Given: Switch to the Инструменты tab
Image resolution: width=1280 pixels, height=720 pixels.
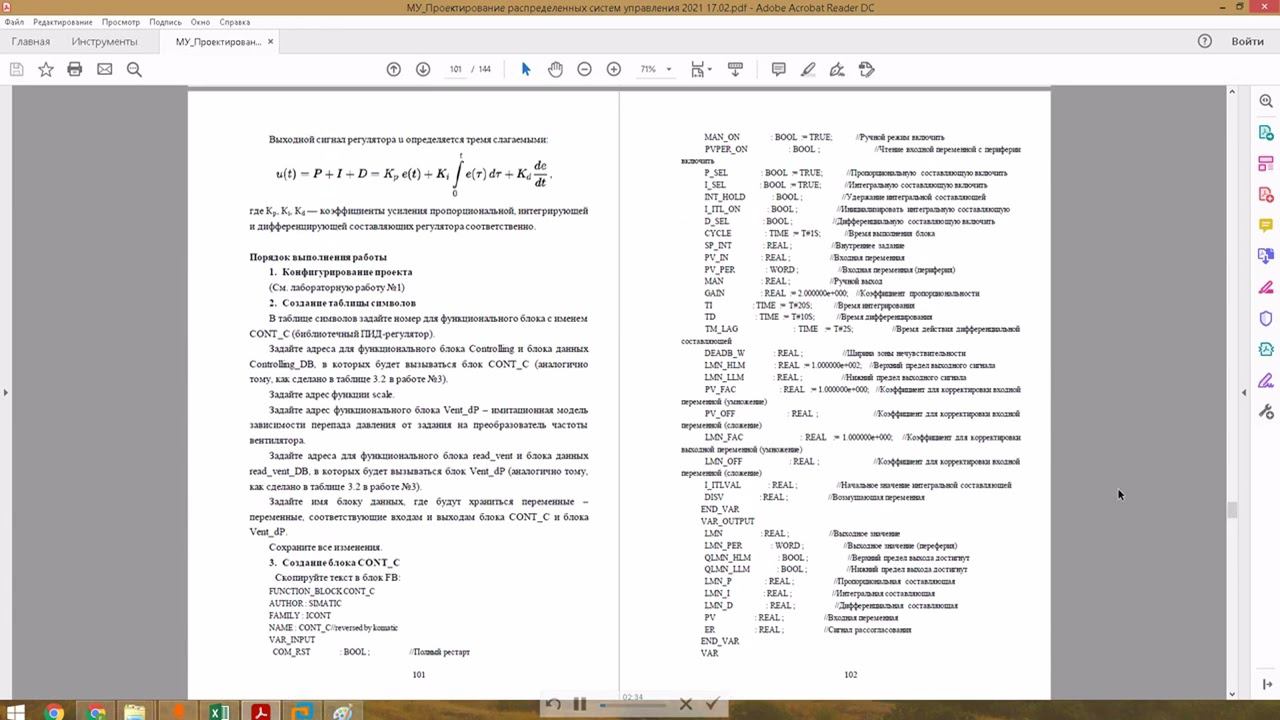Looking at the screenshot, I should [104, 42].
